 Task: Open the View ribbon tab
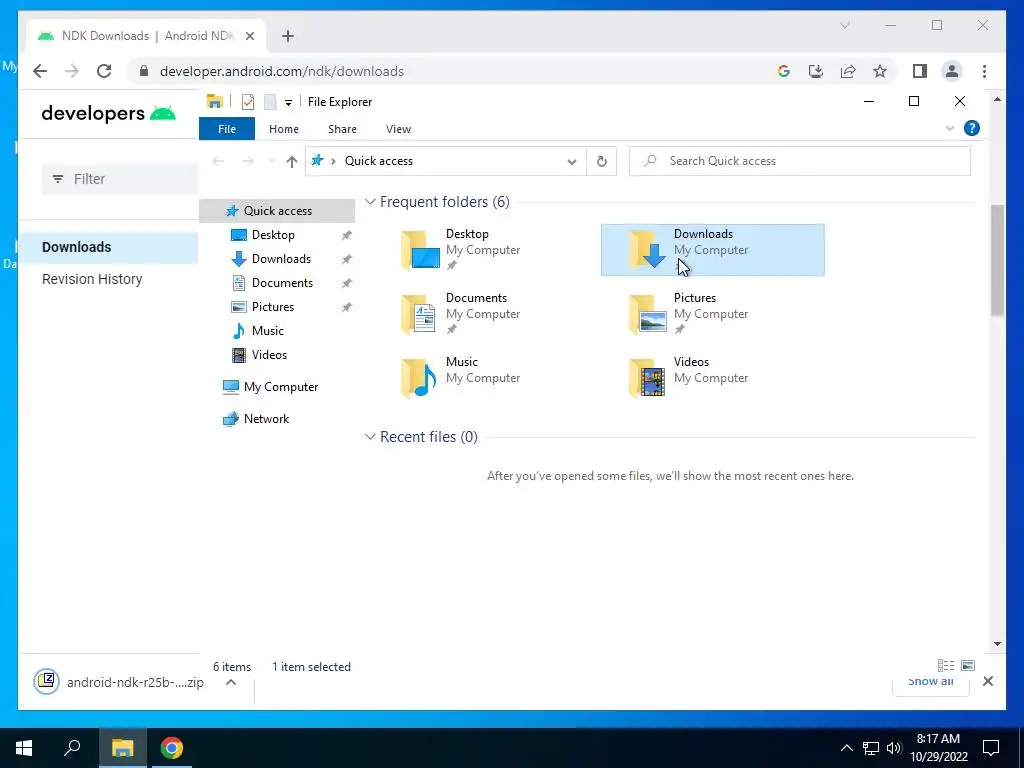tap(398, 129)
